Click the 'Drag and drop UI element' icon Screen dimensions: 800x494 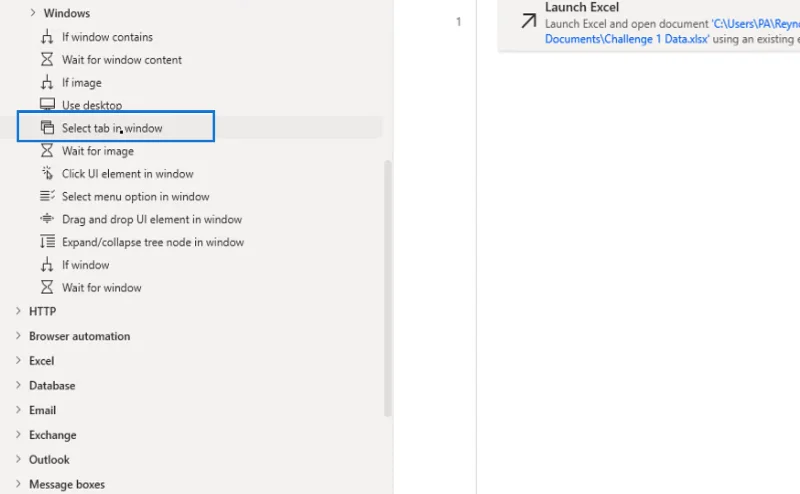point(47,219)
